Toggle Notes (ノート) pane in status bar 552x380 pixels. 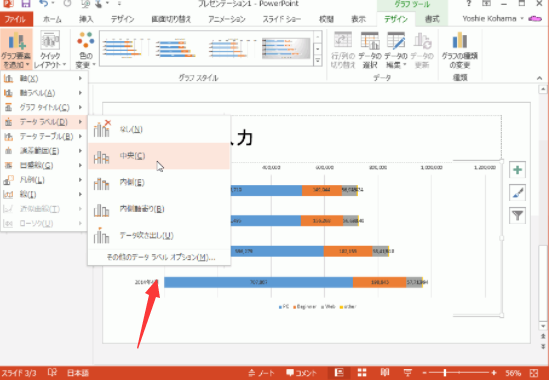click(x=261, y=373)
